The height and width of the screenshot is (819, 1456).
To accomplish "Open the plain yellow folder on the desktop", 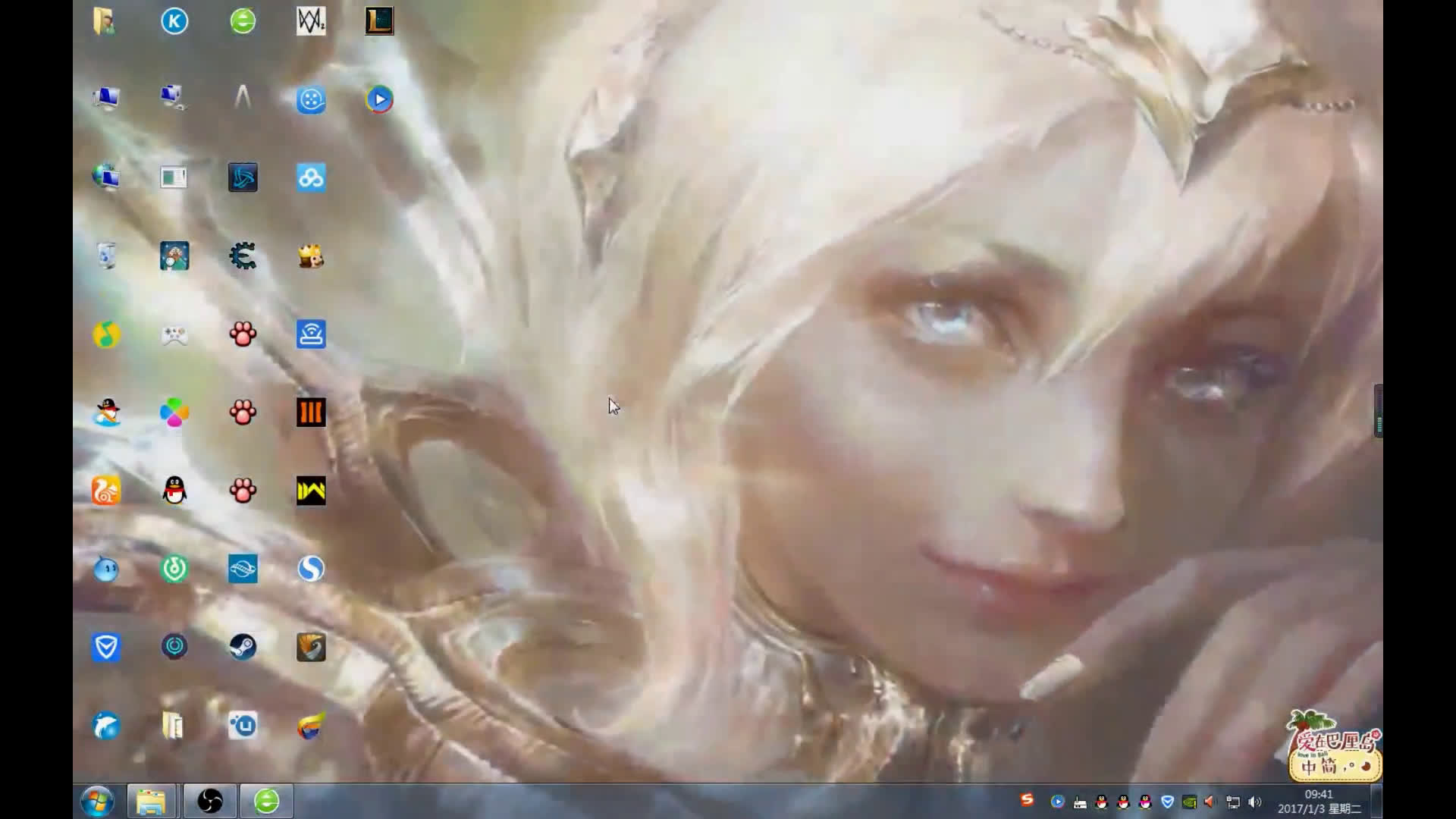I will pyautogui.click(x=173, y=726).
